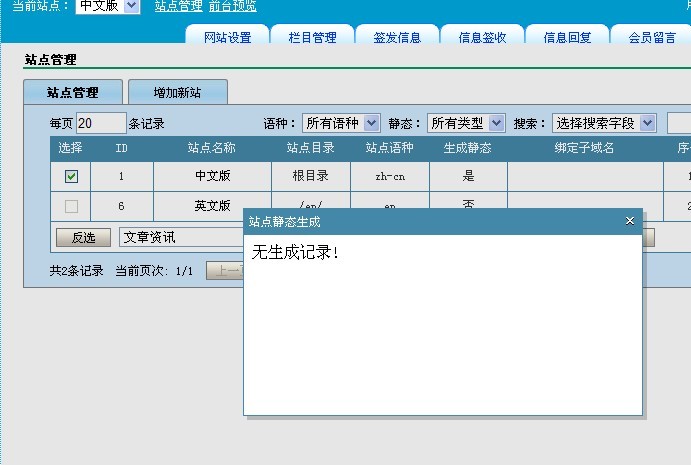Screen dimensions: 691x465
Task: Open the 会员留言 navigation tab
Action: tap(652, 38)
